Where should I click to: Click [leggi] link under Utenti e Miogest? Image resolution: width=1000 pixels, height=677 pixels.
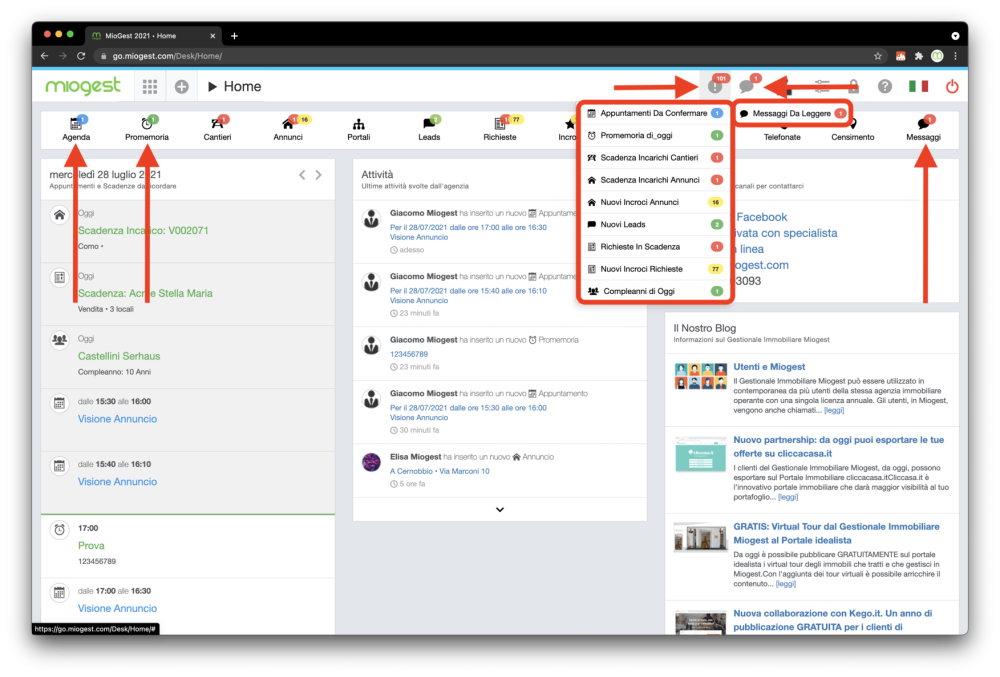(x=834, y=411)
